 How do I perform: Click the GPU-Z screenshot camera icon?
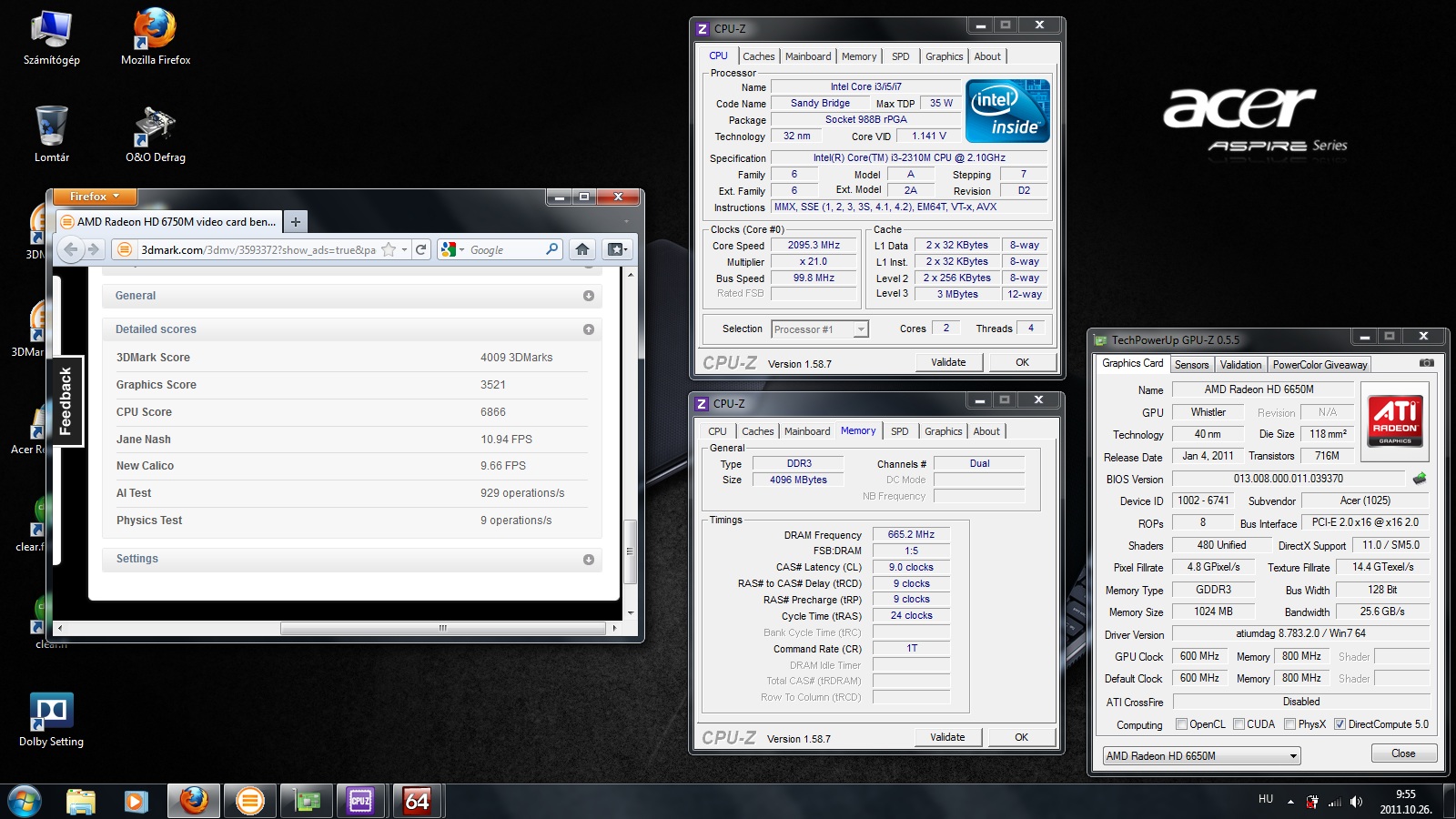1426,363
